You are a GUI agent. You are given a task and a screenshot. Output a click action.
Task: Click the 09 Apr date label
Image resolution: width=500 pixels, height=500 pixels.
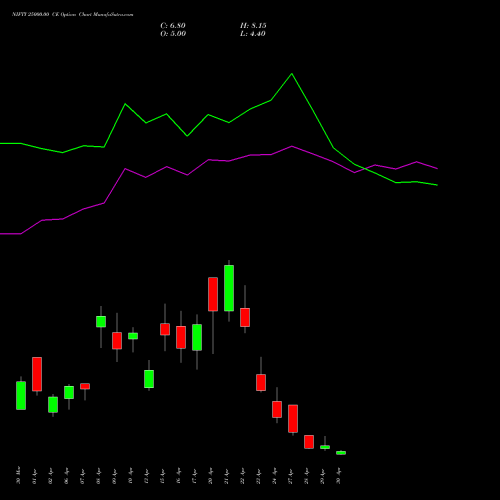114,476
